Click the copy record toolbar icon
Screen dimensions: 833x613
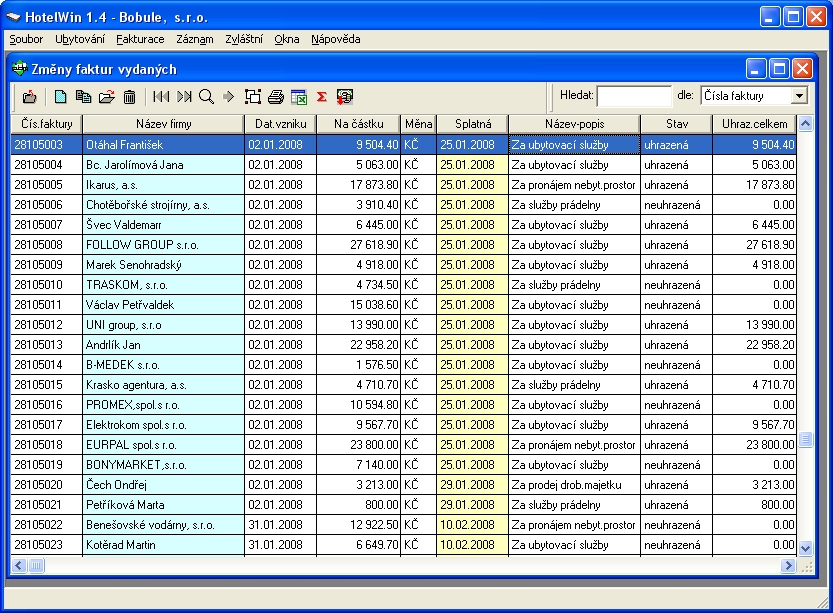pos(84,97)
